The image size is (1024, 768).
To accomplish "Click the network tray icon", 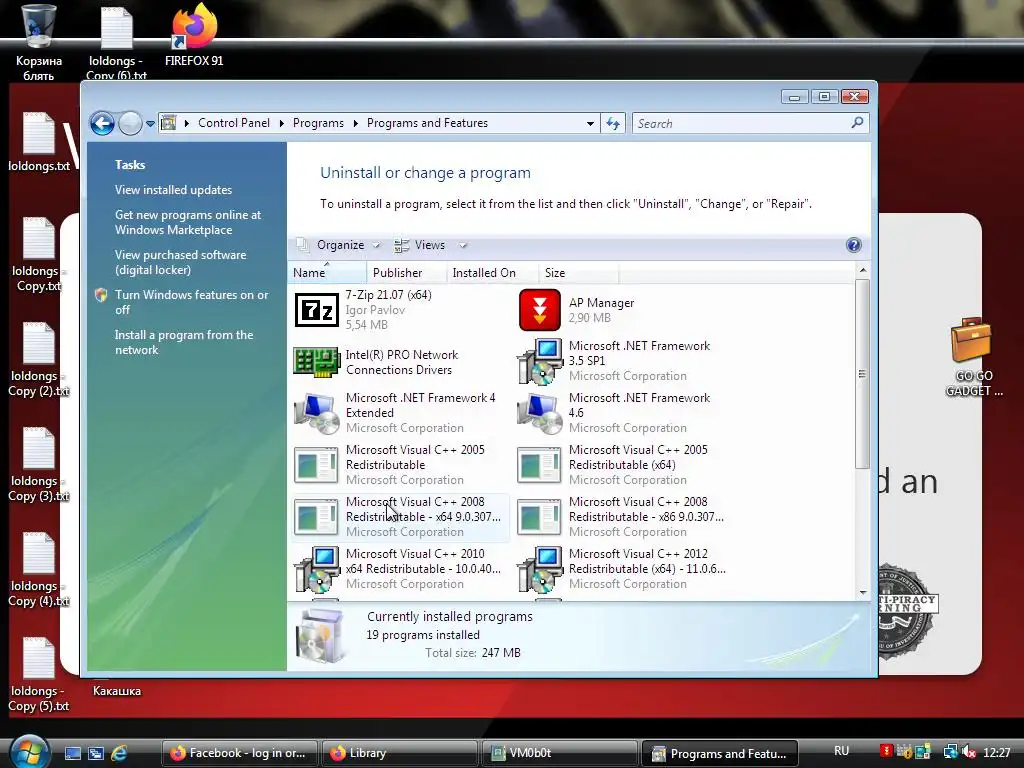I will pyautogui.click(x=950, y=752).
